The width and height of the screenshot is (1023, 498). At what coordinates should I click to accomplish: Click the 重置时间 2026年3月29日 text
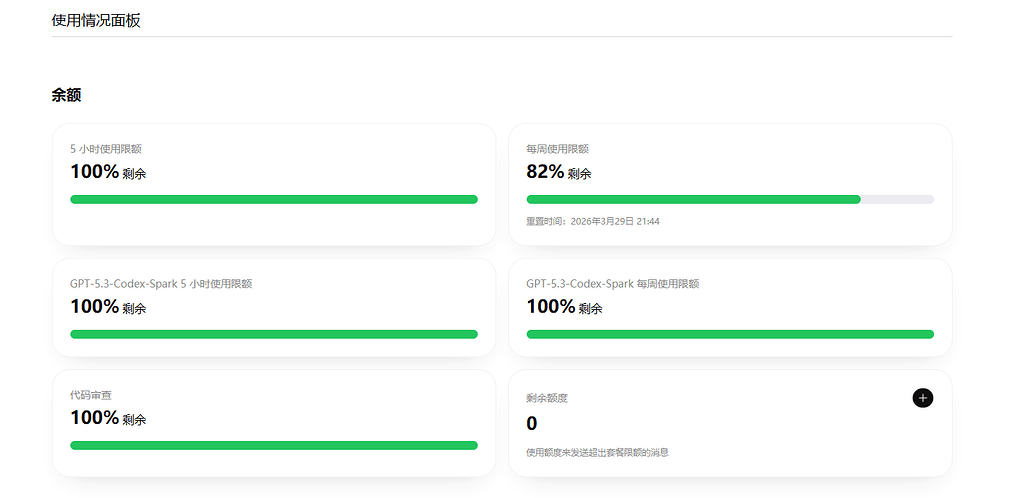[x=593, y=221]
